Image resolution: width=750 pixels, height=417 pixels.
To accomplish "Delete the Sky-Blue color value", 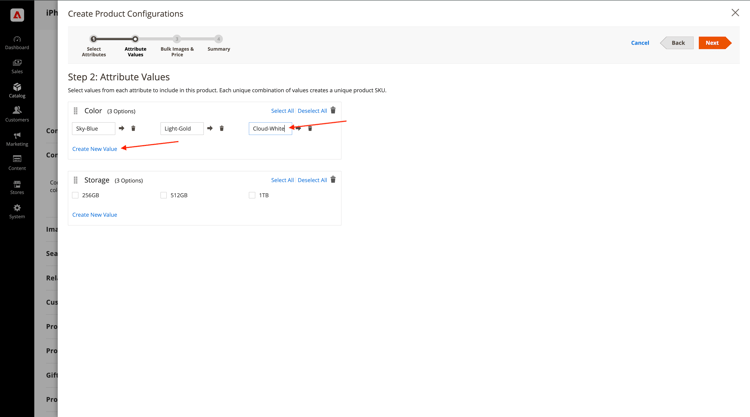I will coord(133,128).
